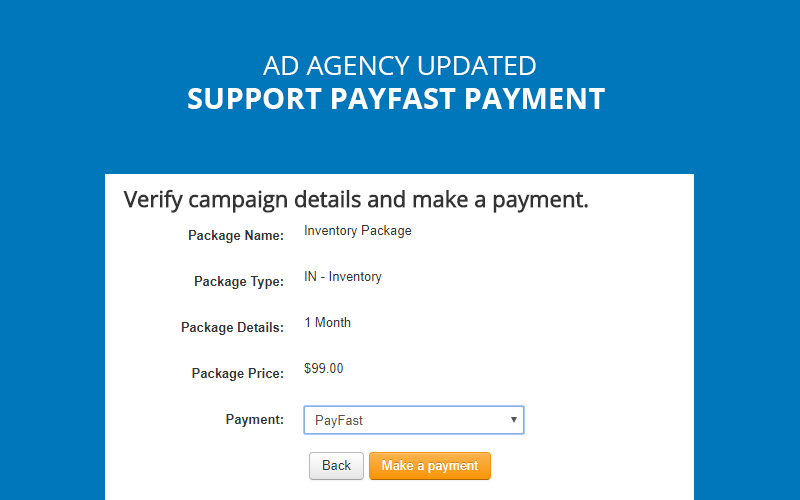Click the Payment dropdown arrow

514,420
